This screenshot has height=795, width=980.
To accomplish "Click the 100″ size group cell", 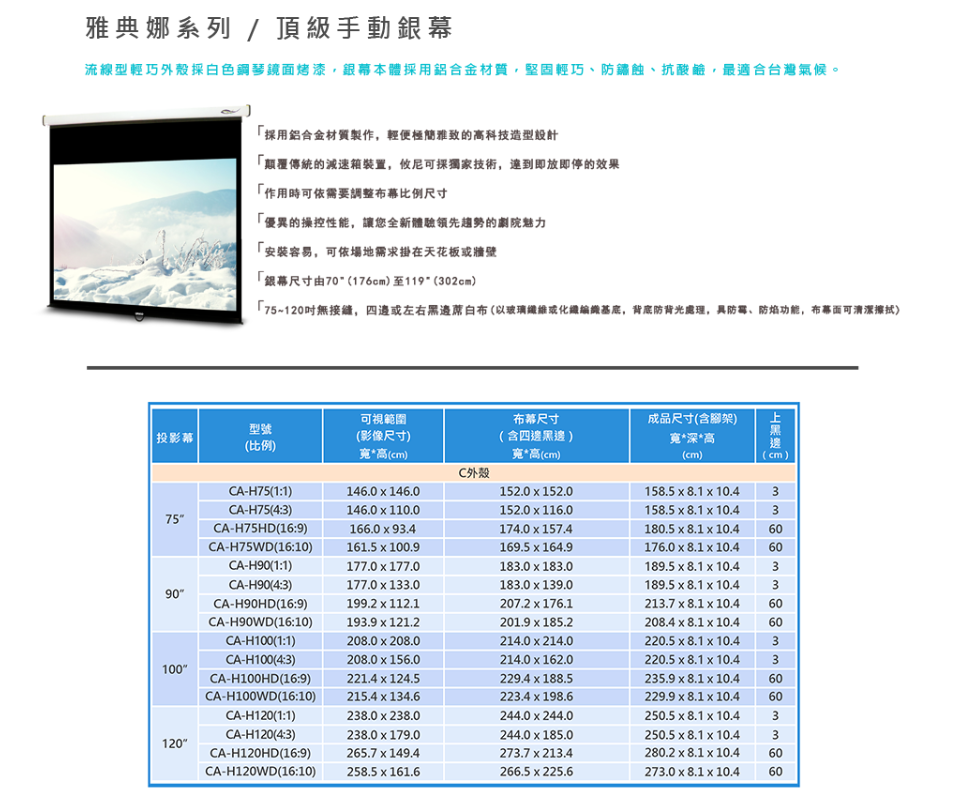I will [174, 669].
